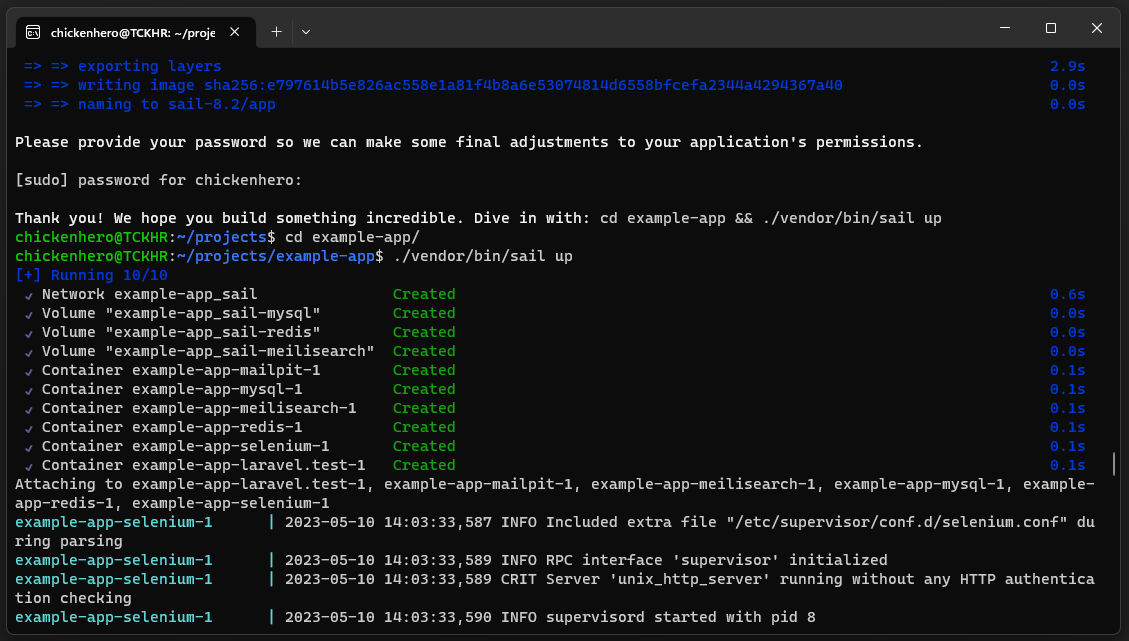Click the checkmark beside Container example-app-mailpit-1
Image resolution: width=1129 pixels, height=641 pixels.
28,370
